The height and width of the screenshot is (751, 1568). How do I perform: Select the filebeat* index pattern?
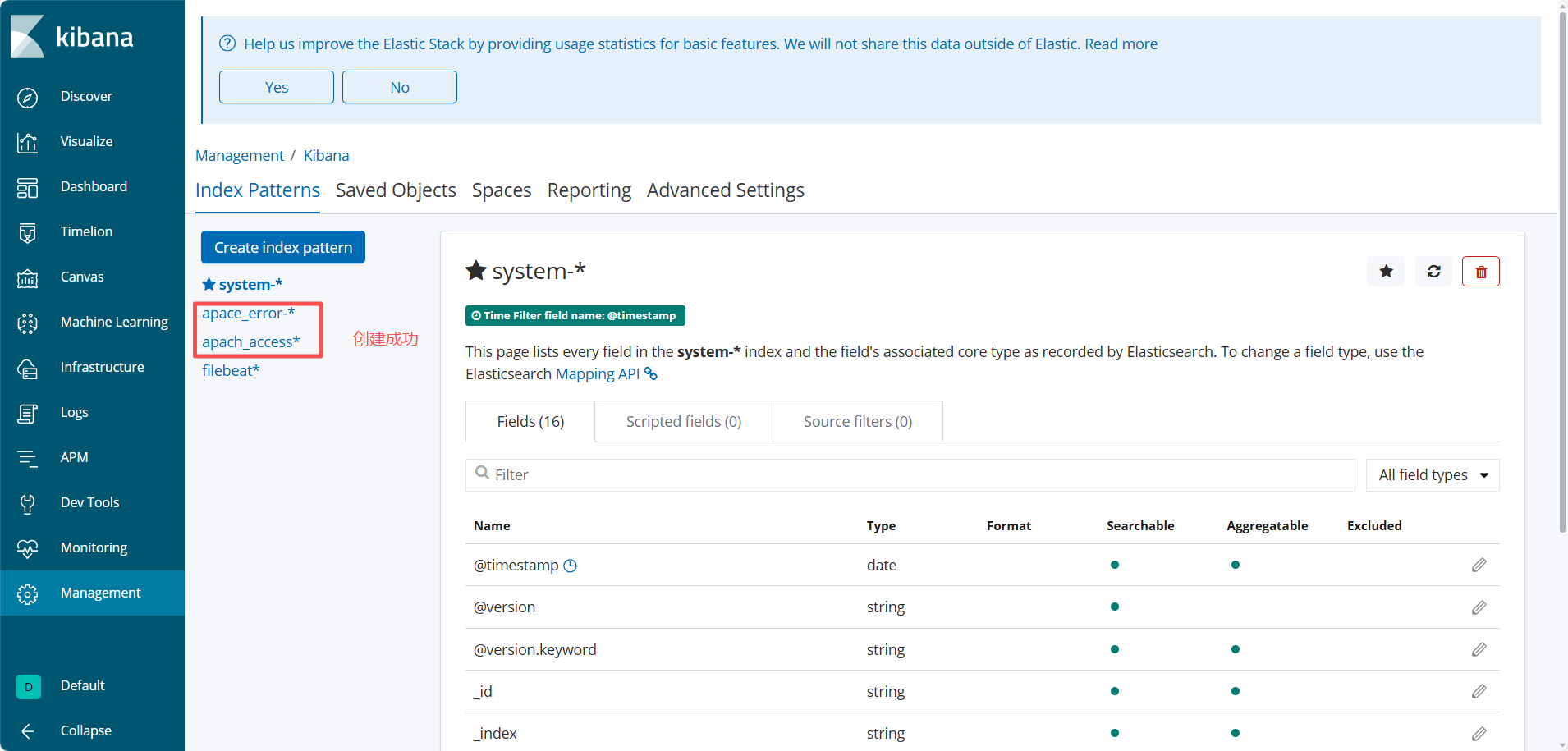pos(231,371)
